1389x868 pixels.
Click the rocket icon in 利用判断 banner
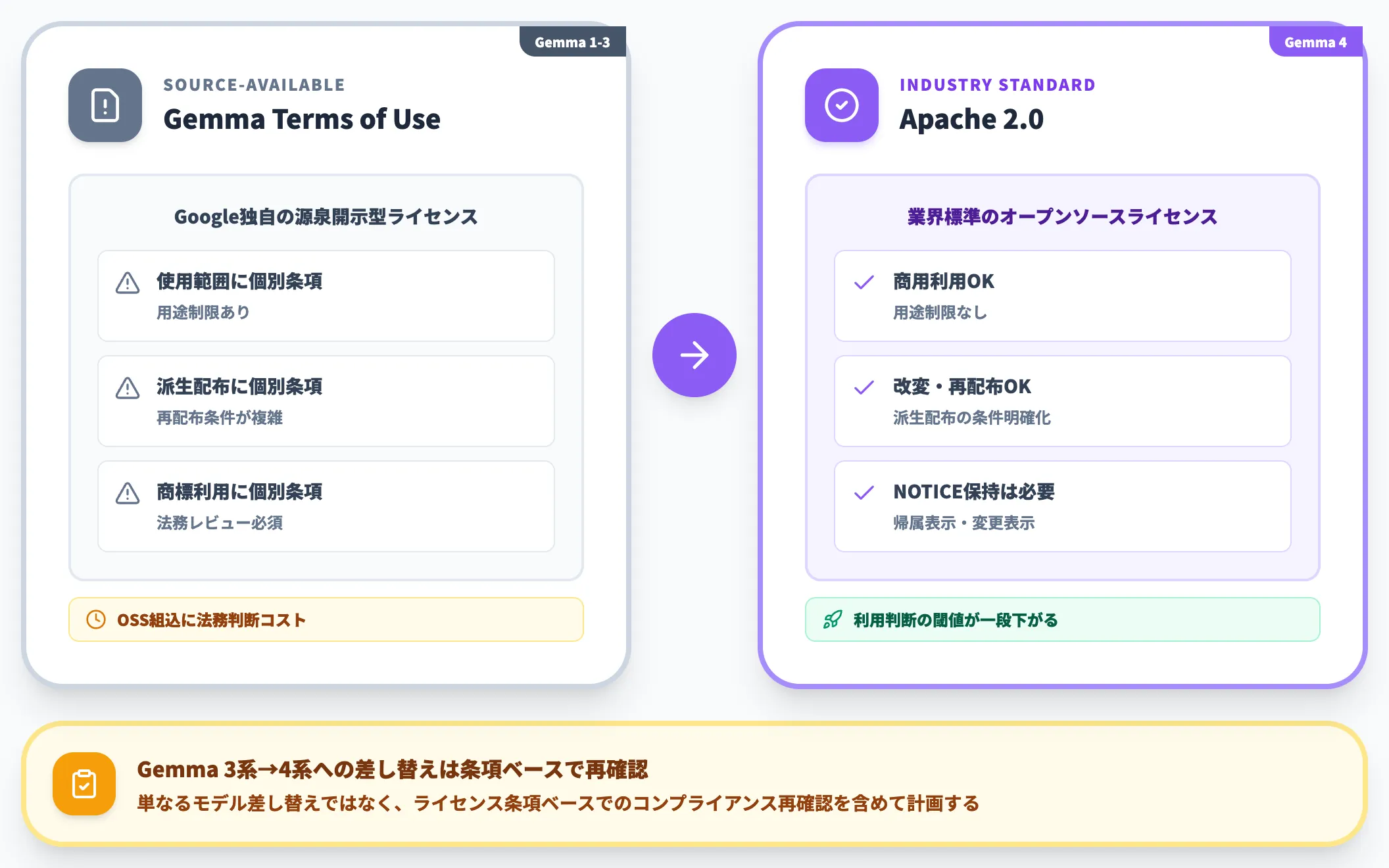833,619
